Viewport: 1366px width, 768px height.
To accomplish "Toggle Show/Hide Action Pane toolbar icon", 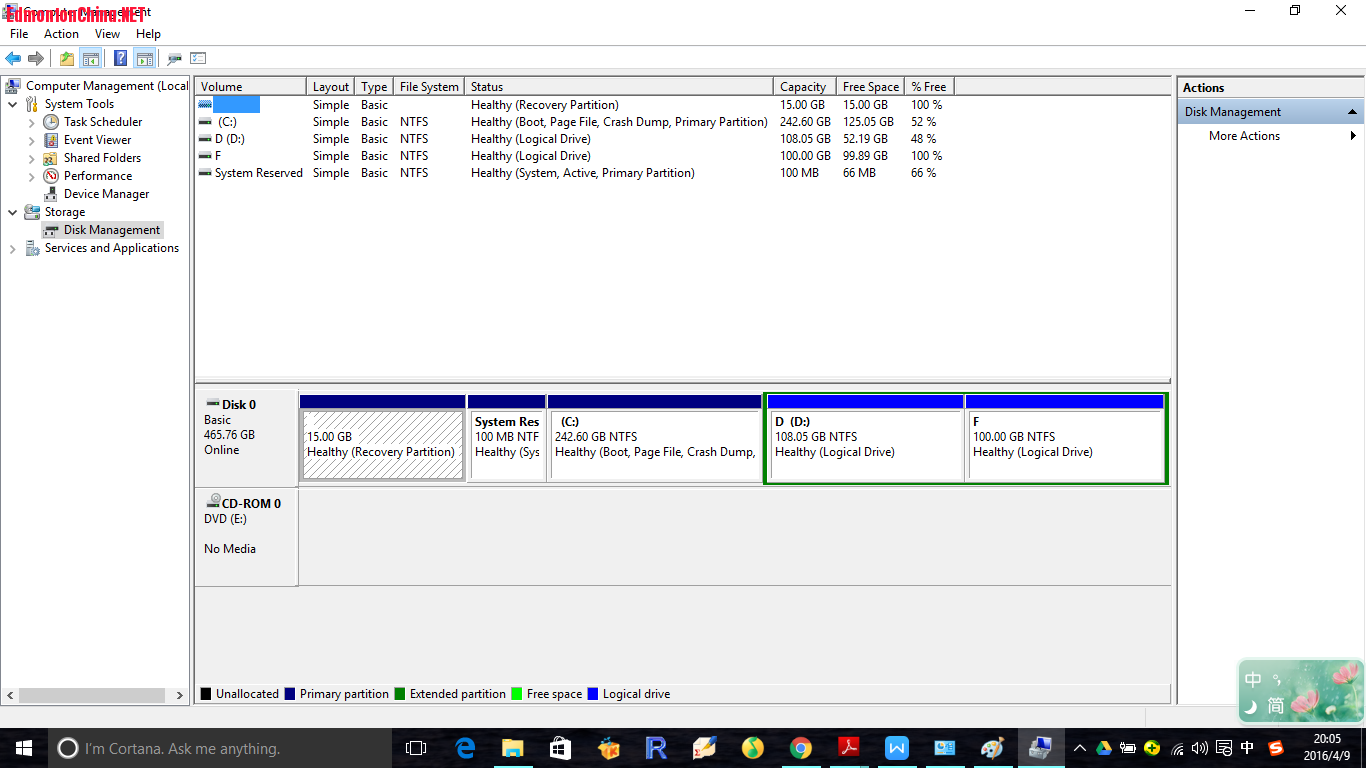I will (145, 59).
